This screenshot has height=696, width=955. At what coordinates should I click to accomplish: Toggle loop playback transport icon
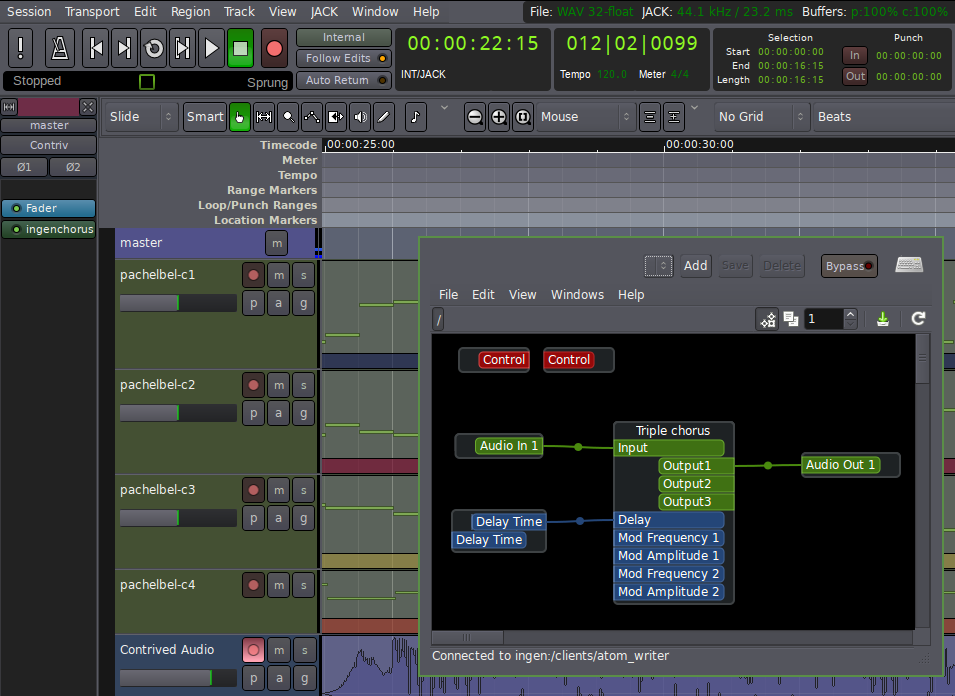(x=153, y=47)
